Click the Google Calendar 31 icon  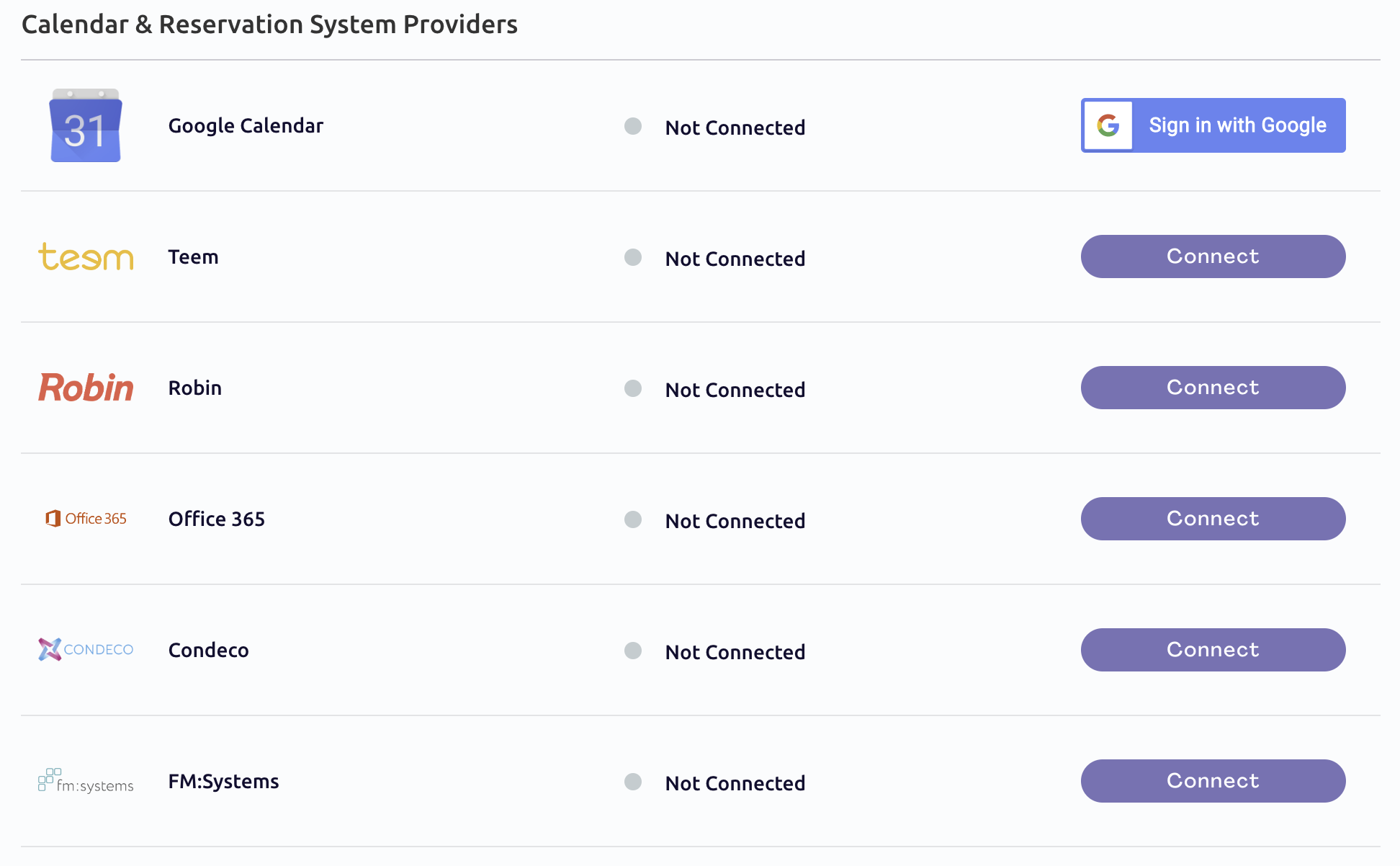(86, 125)
